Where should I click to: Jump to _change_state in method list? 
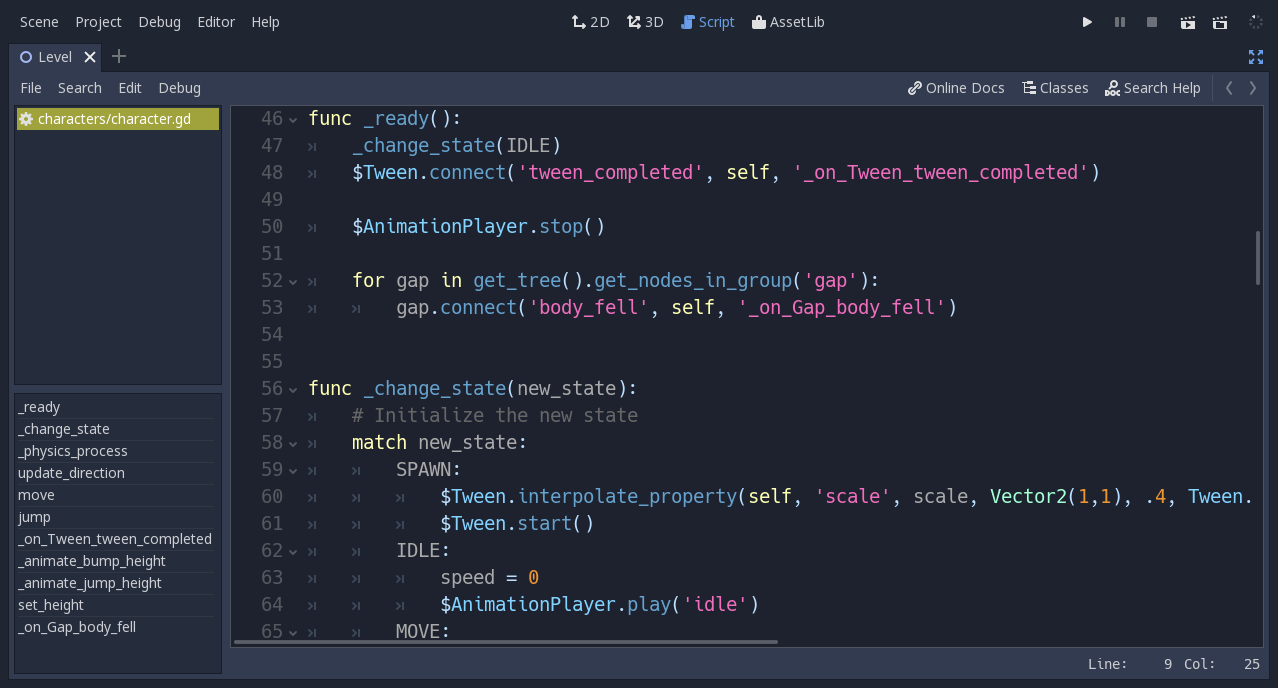(x=115, y=429)
